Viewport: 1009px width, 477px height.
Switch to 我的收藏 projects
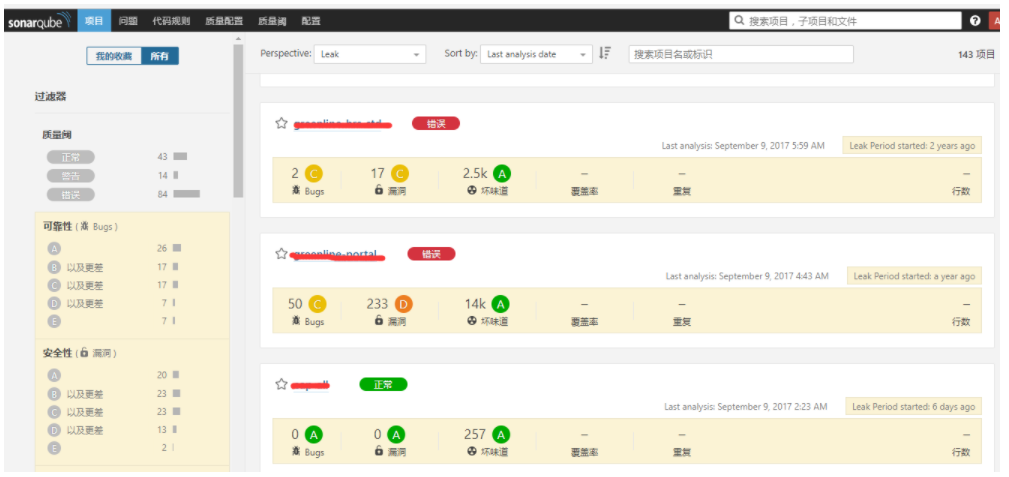point(113,57)
